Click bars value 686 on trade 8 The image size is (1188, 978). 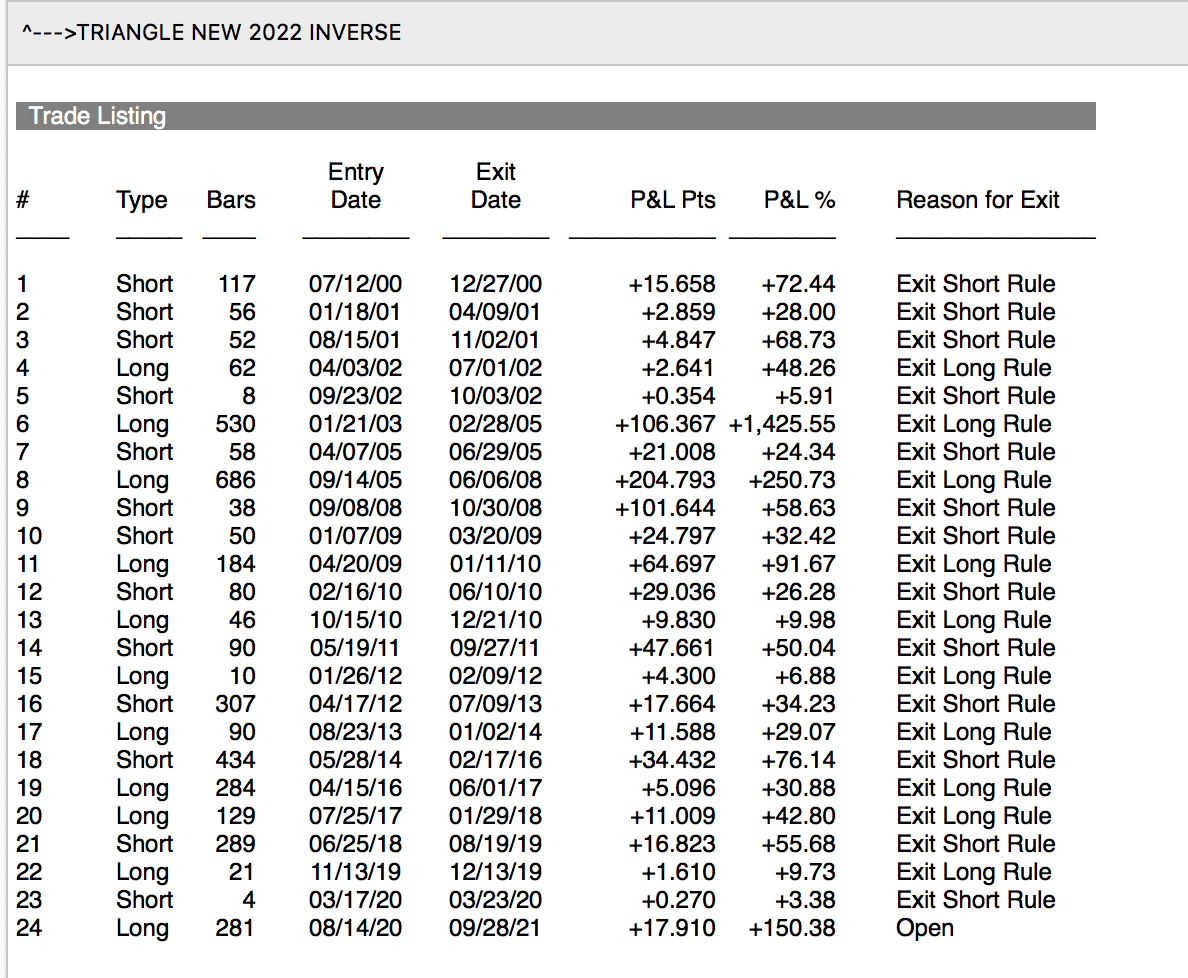(236, 480)
